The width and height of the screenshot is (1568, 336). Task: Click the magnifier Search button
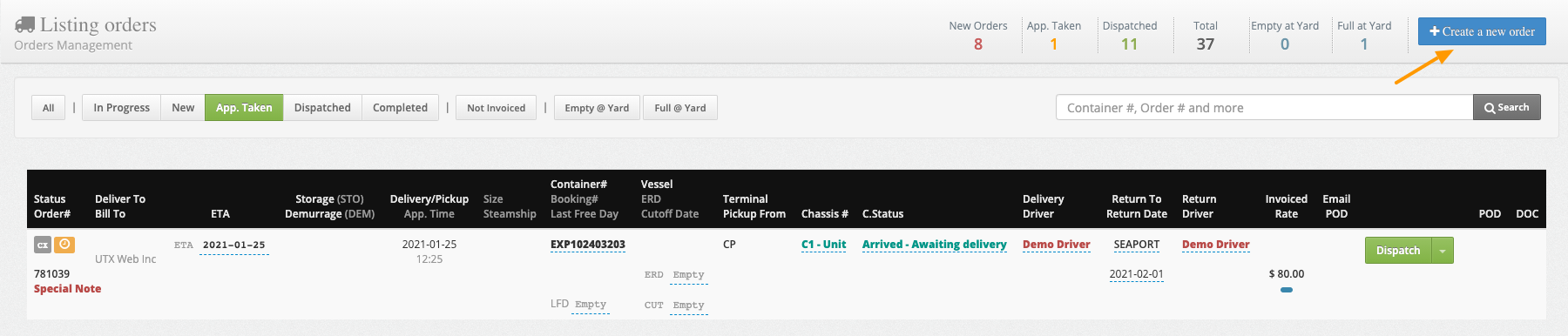pyautogui.click(x=1507, y=107)
